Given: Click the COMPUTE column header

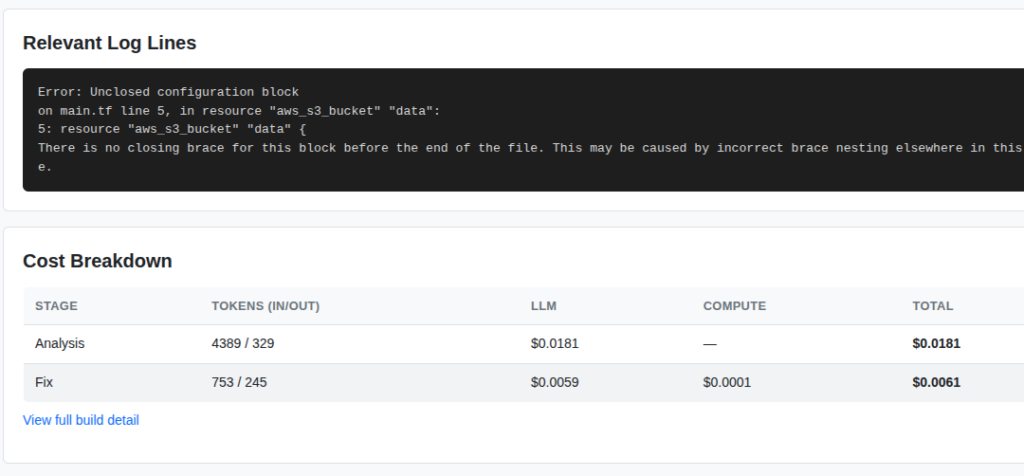Looking at the screenshot, I should tap(734, 306).
